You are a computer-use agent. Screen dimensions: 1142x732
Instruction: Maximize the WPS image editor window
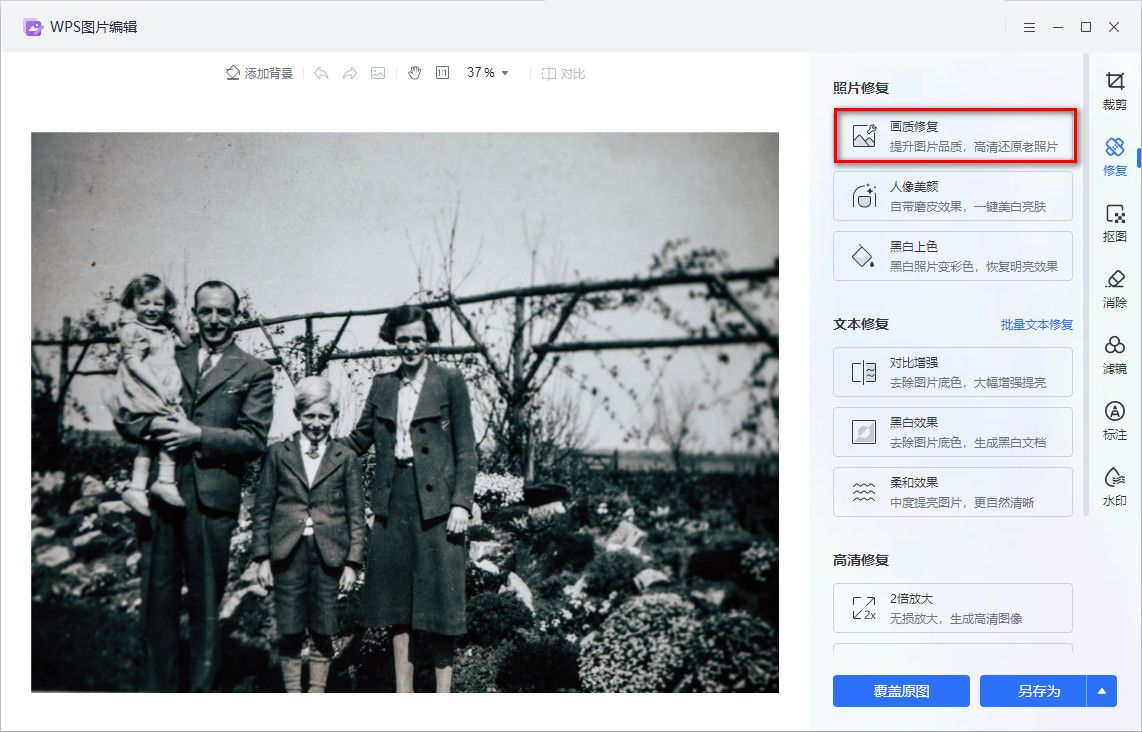(1086, 27)
